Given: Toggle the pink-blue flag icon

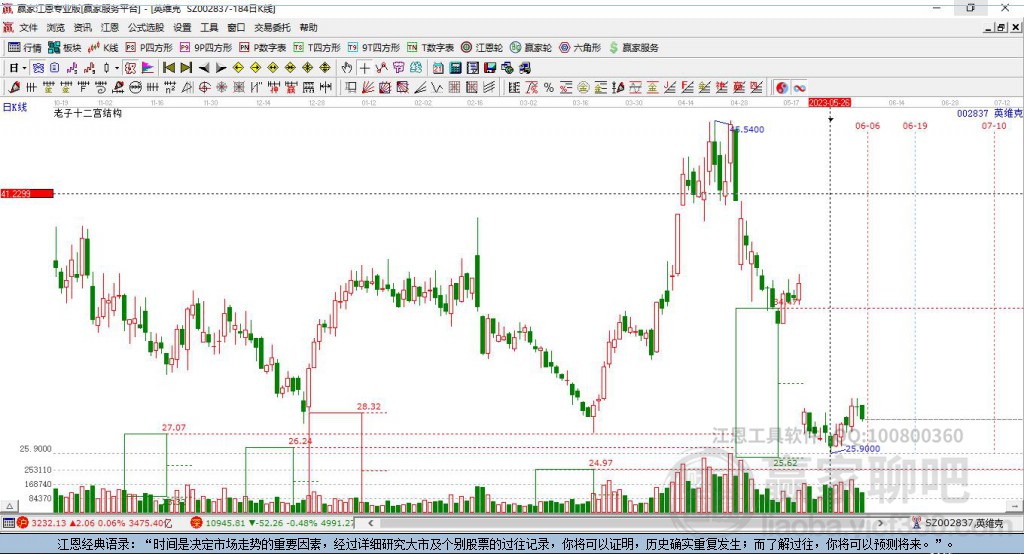Looking at the screenshot, I should 148,68.
